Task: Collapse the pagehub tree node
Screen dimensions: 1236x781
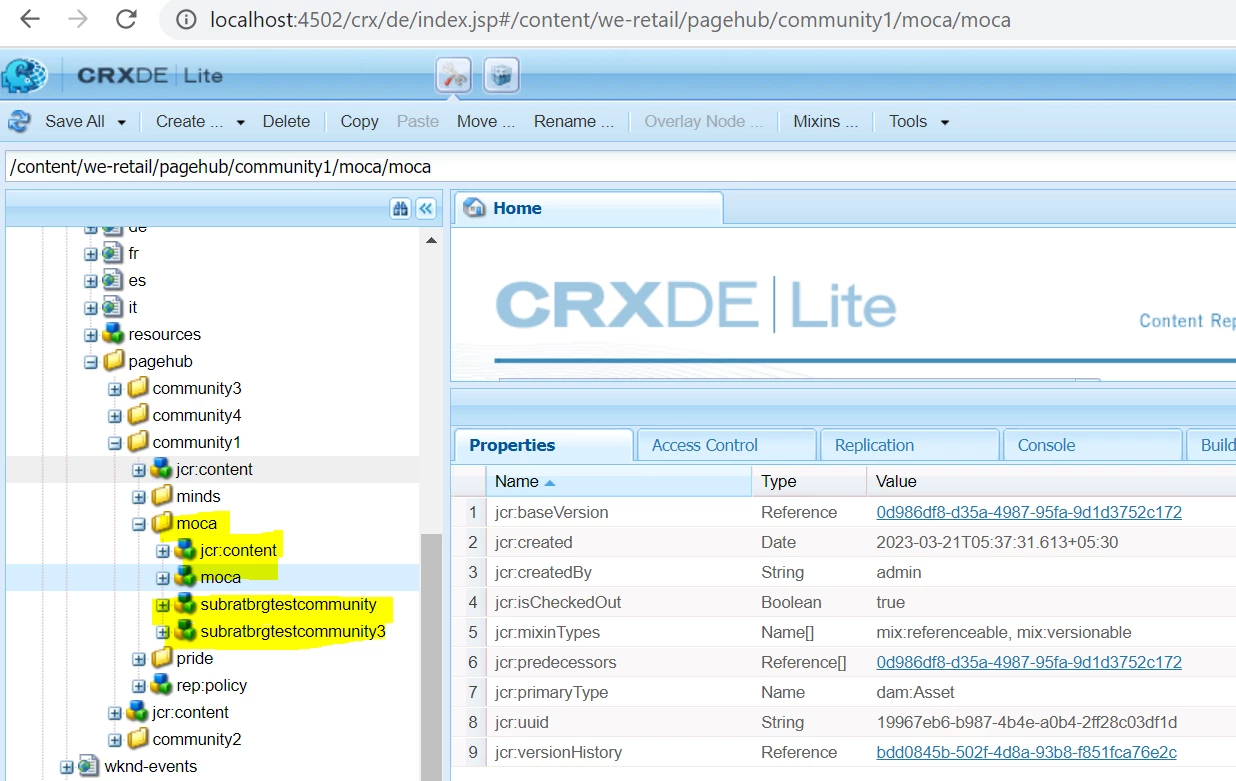Action: (91, 362)
